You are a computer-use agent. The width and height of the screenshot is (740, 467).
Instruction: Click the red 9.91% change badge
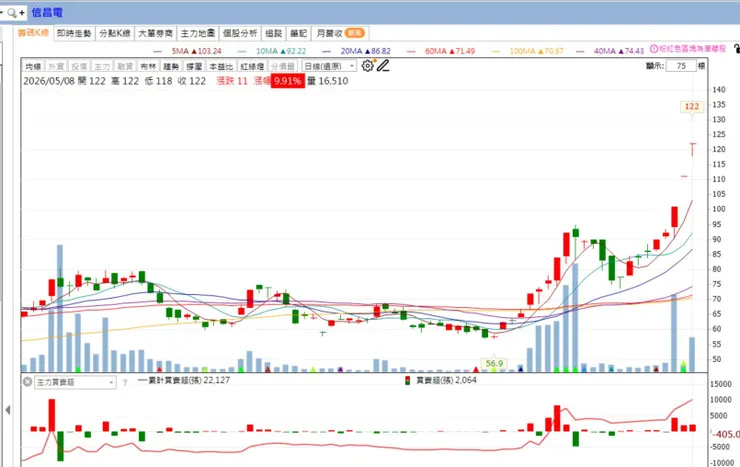pos(287,81)
